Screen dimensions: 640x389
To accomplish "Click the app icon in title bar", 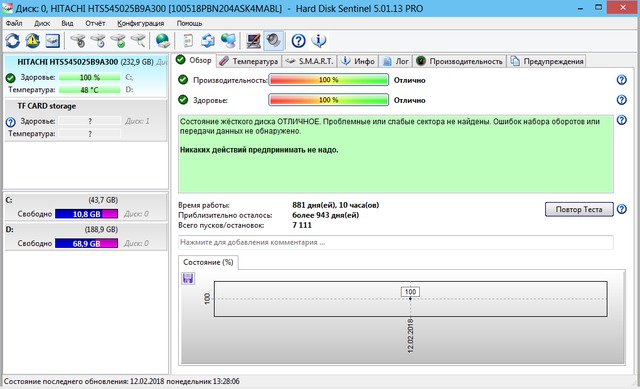I will click(x=7, y=8).
